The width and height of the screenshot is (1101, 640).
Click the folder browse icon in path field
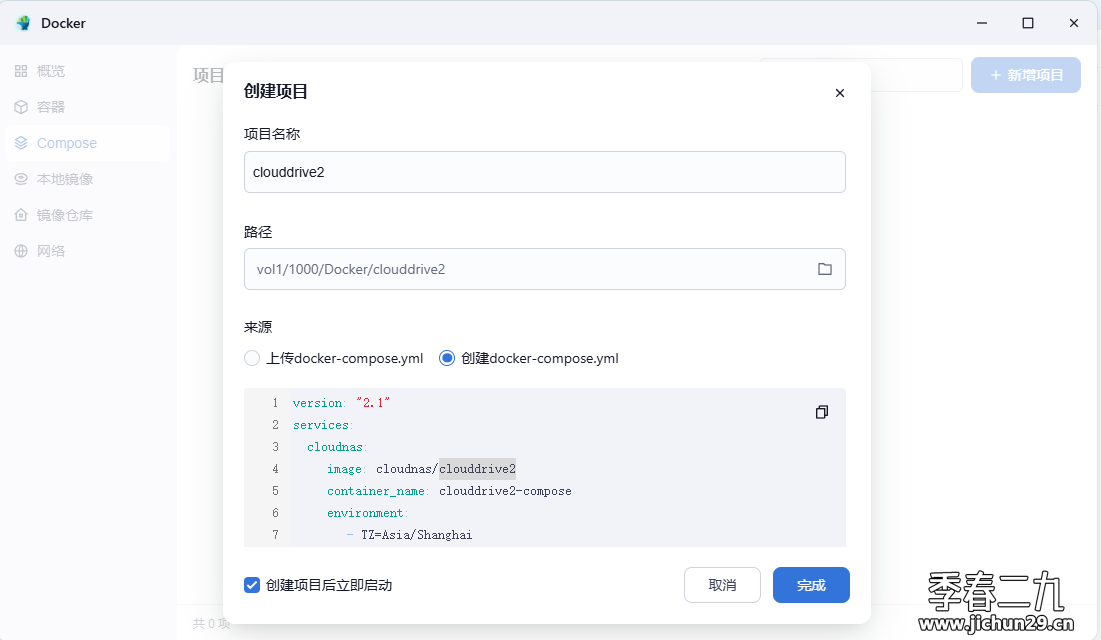coord(825,269)
